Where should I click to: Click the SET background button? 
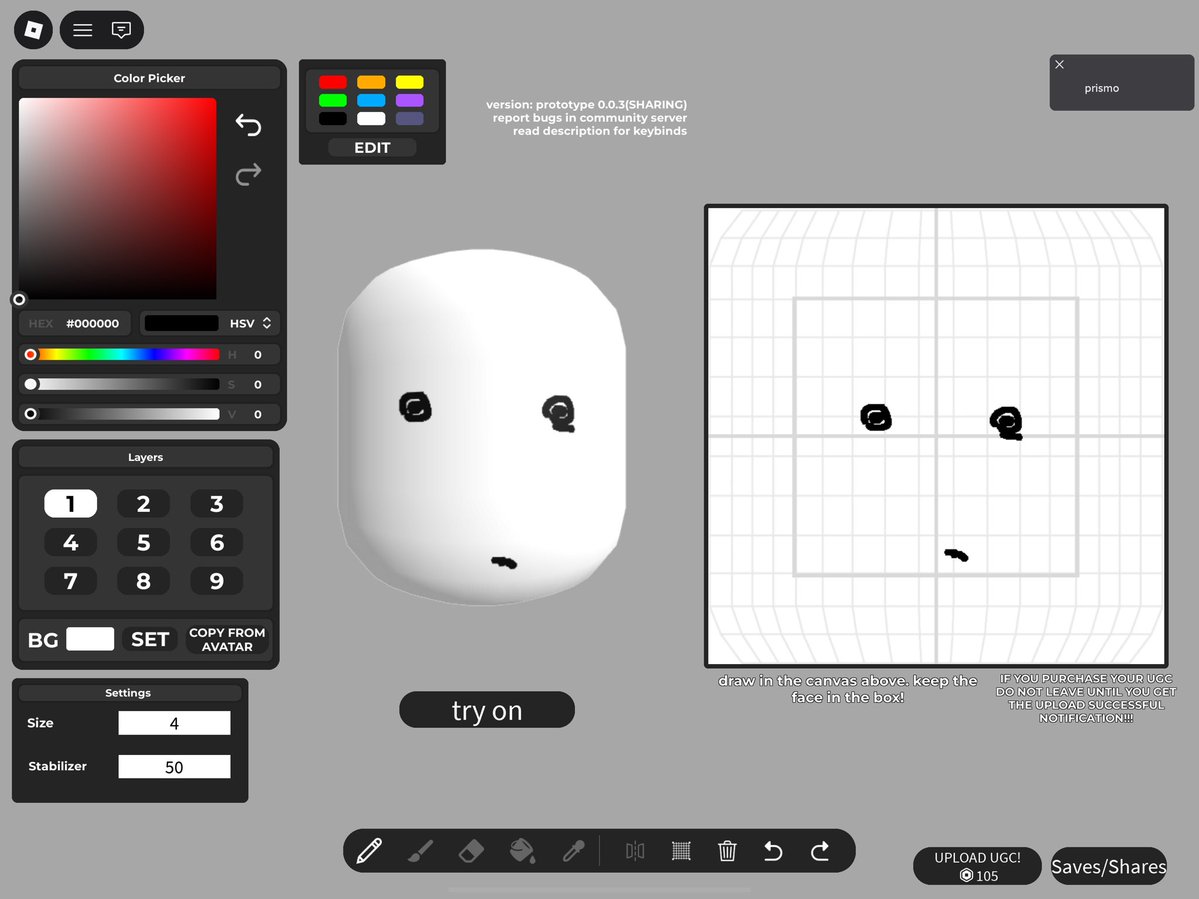150,639
